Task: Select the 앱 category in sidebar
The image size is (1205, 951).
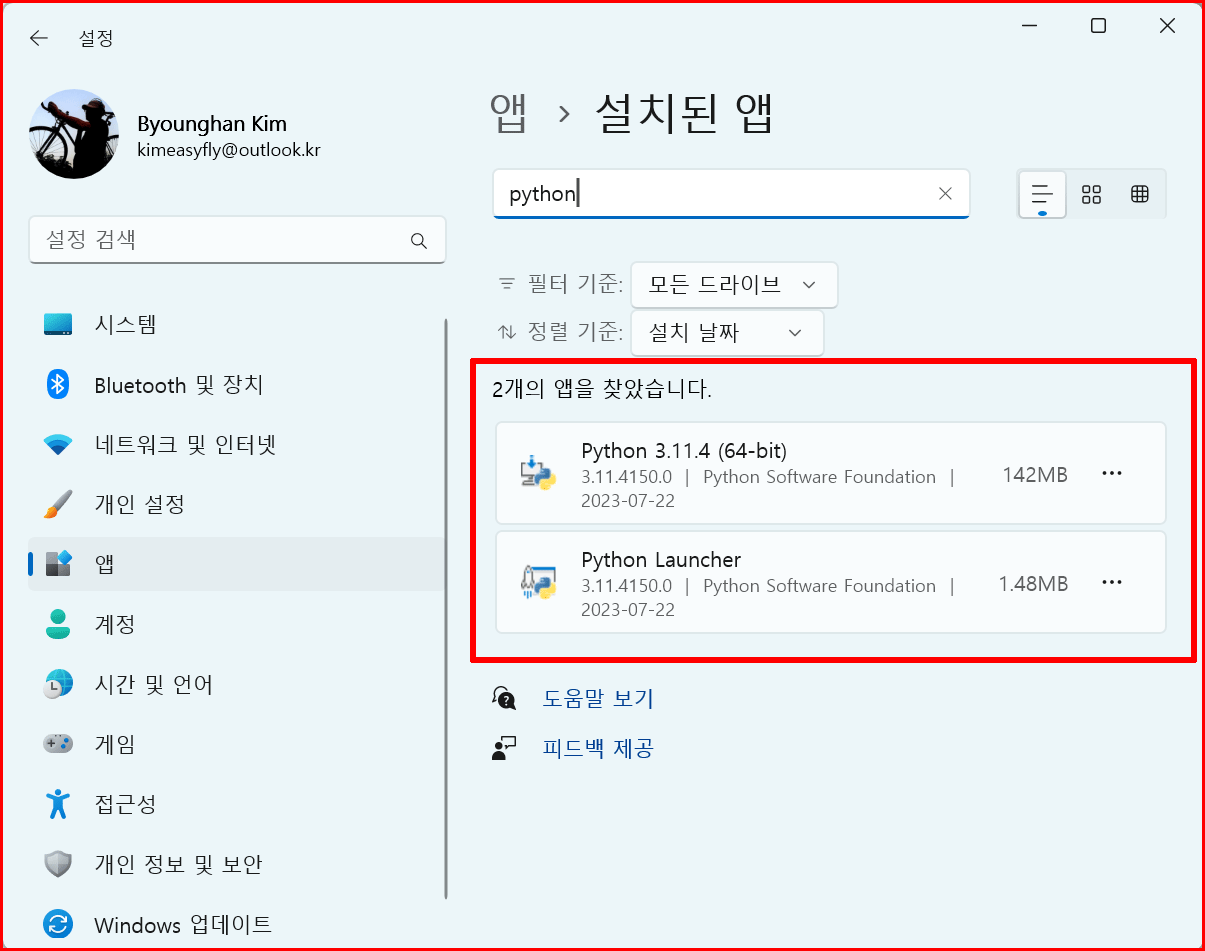Action: click(236, 564)
